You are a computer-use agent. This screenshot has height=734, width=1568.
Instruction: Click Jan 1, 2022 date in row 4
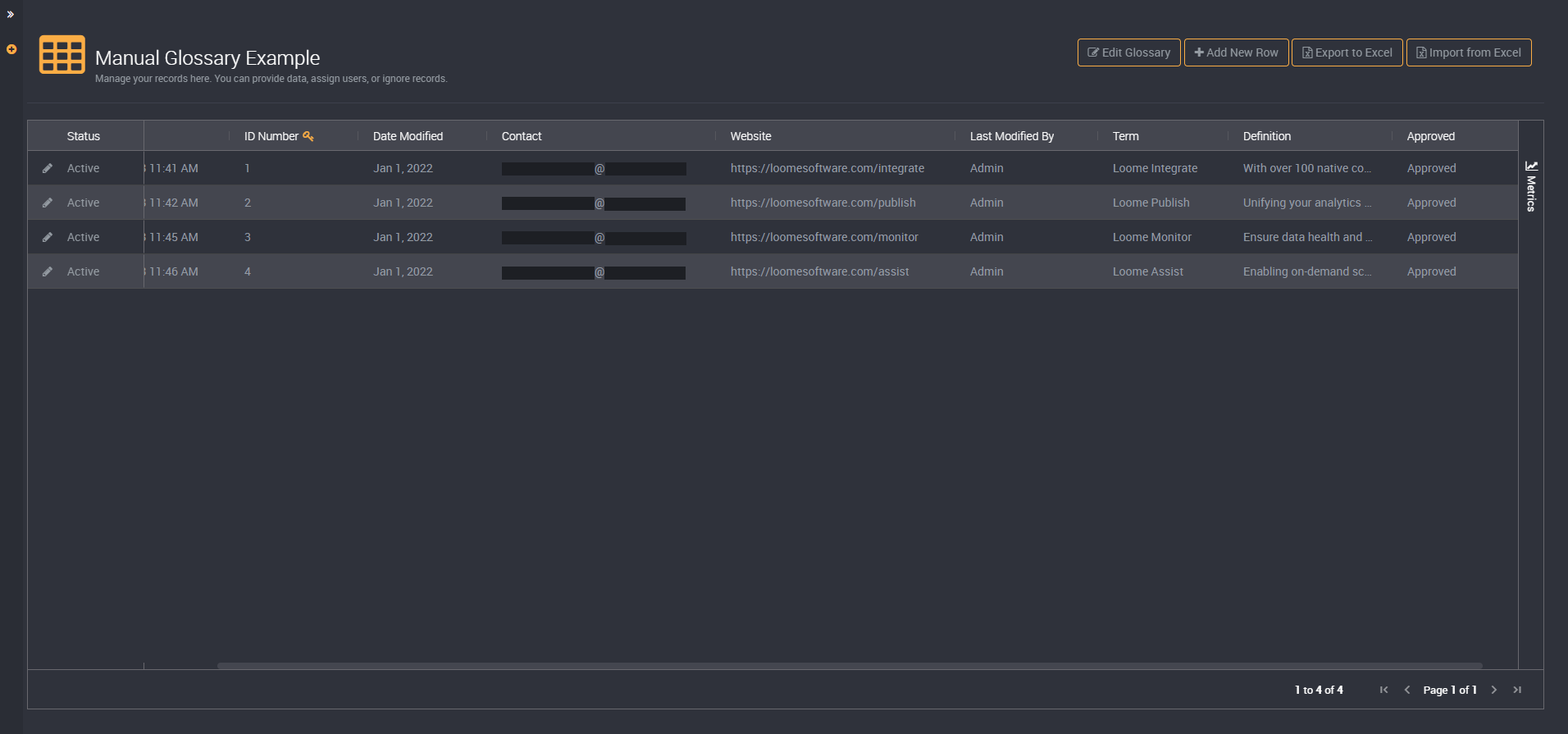(403, 271)
